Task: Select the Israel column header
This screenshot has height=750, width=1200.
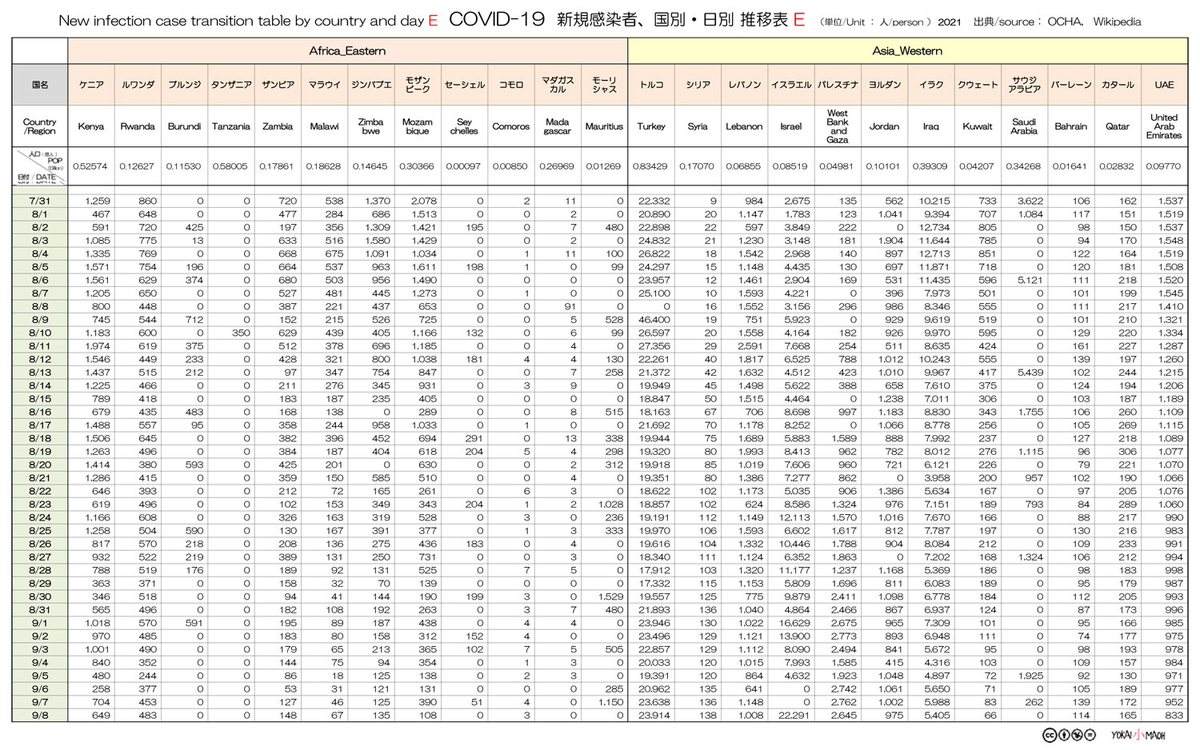Action: [791, 127]
